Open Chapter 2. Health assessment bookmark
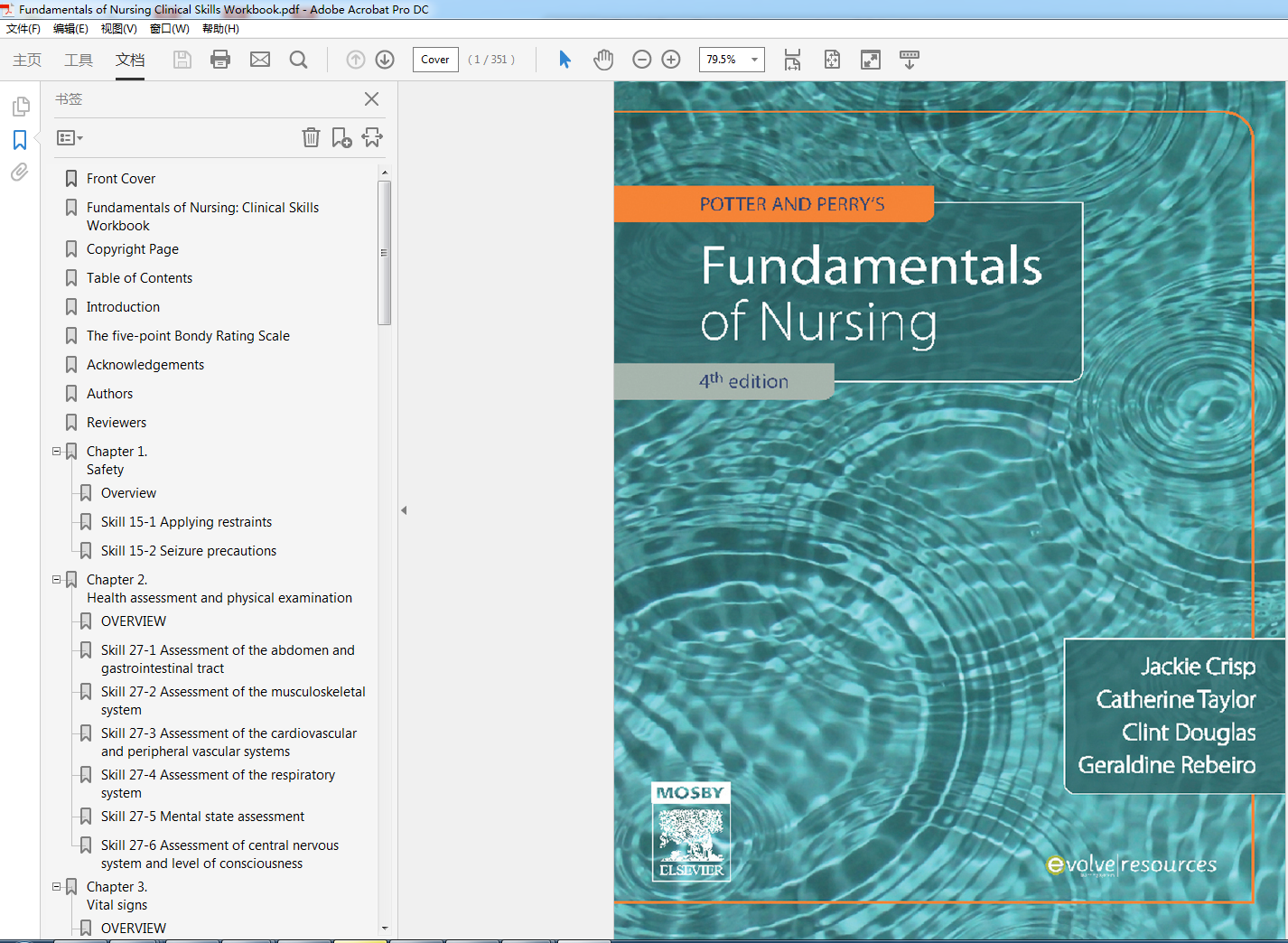This screenshot has height=943, width=1288. (219, 589)
